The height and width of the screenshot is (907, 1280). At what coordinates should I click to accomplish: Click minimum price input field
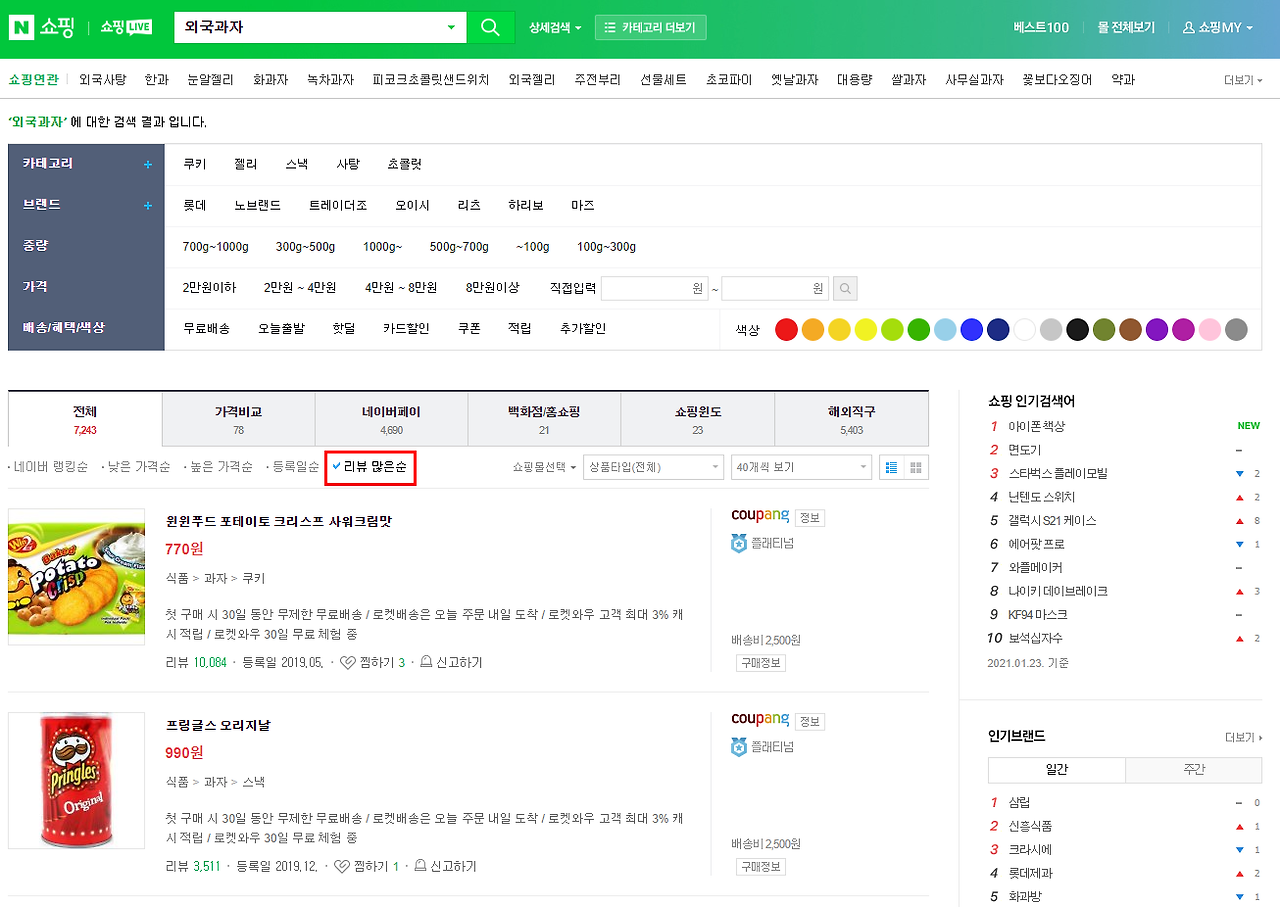pyautogui.click(x=654, y=289)
